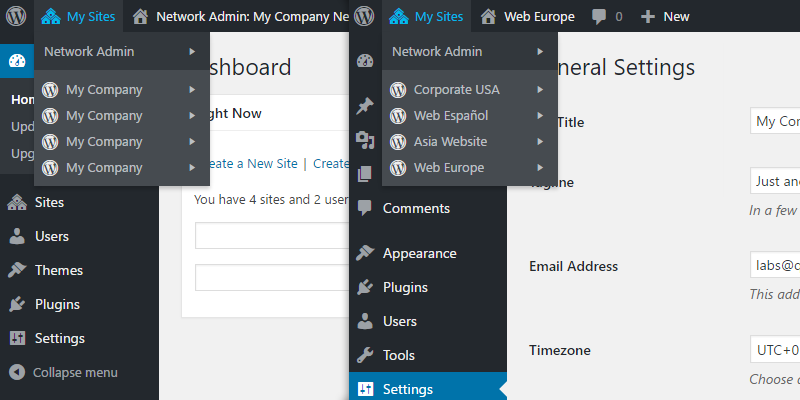This screenshot has height=400, width=800.
Task: Select the Dashboard gauge icon in network admin sidebar
Action: 17,61
